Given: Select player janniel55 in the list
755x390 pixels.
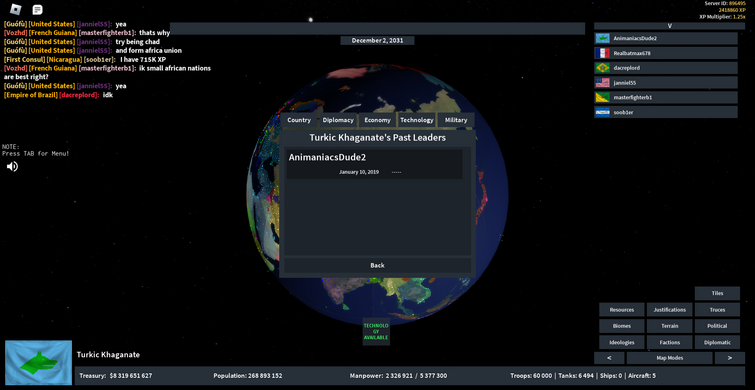Looking at the screenshot, I should click(x=666, y=83).
